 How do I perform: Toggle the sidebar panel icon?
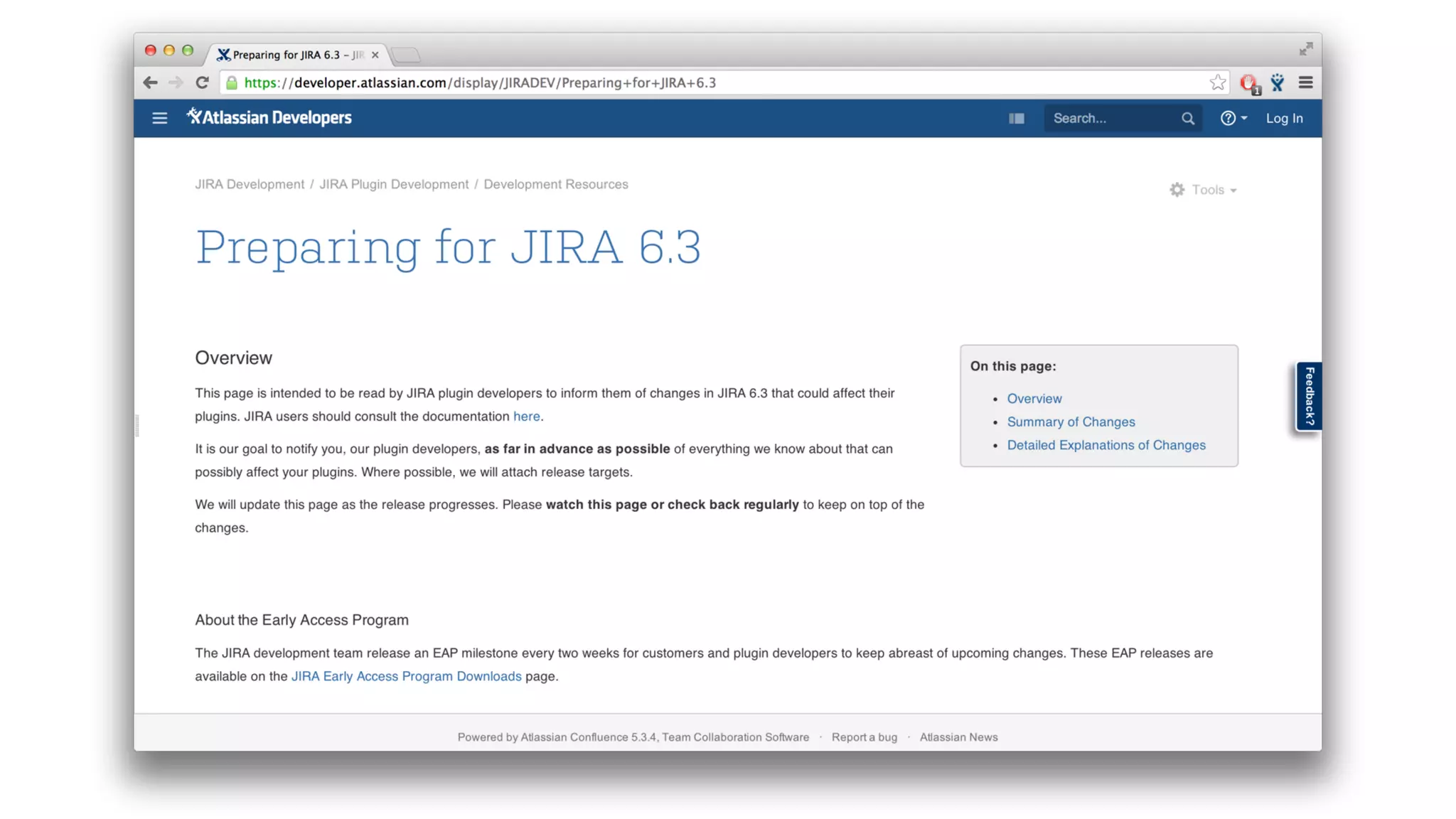click(1016, 118)
